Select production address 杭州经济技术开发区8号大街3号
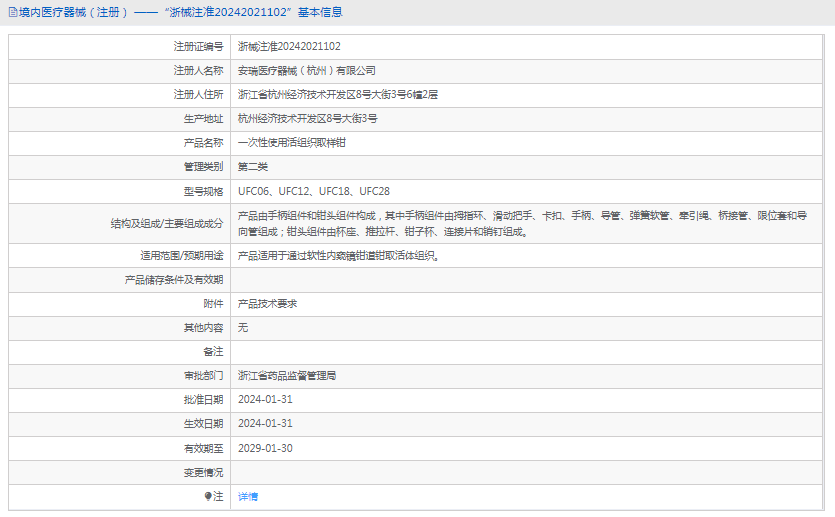The image size is (835, 517). (307, 119)
